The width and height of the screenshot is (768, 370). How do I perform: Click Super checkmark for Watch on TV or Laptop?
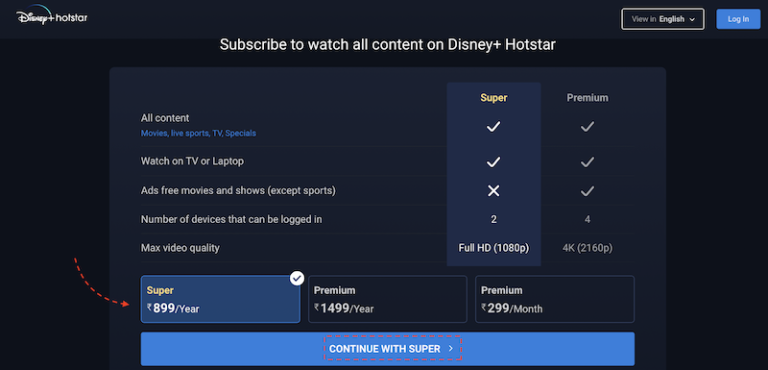[x=493, y=162]
